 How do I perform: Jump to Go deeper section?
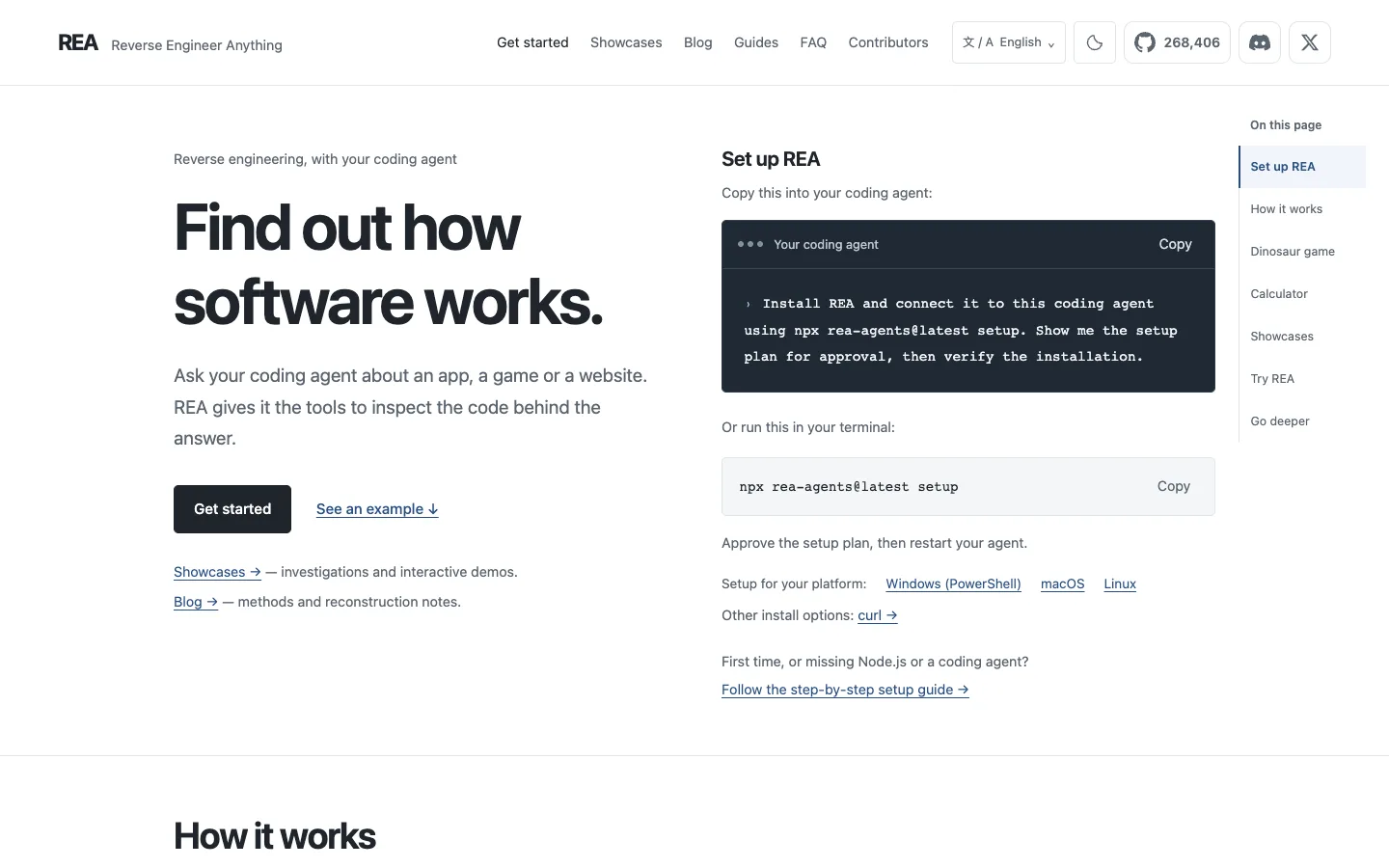click(1302, 421)
